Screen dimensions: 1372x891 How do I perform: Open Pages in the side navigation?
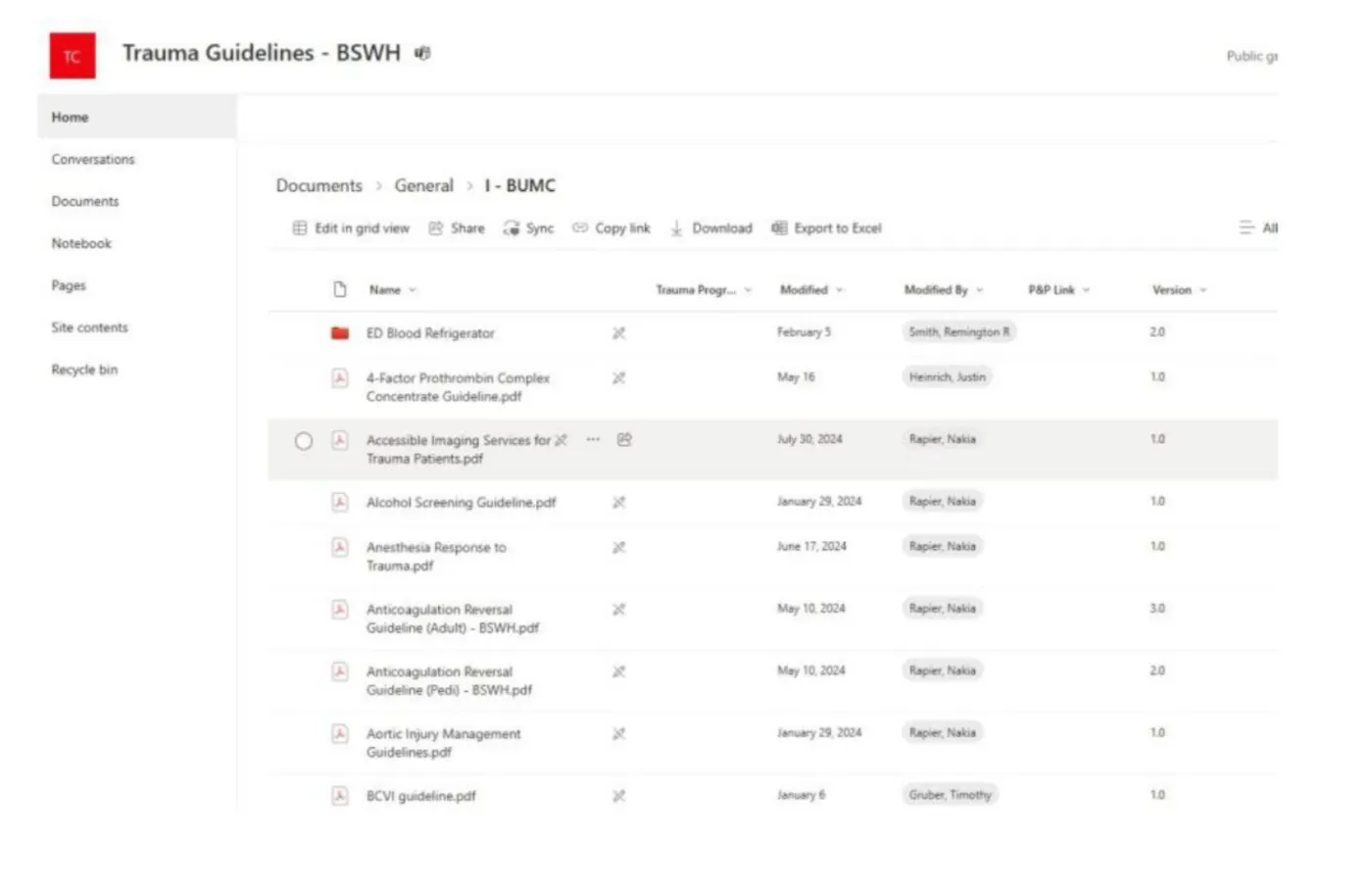(x=69, y=285)
